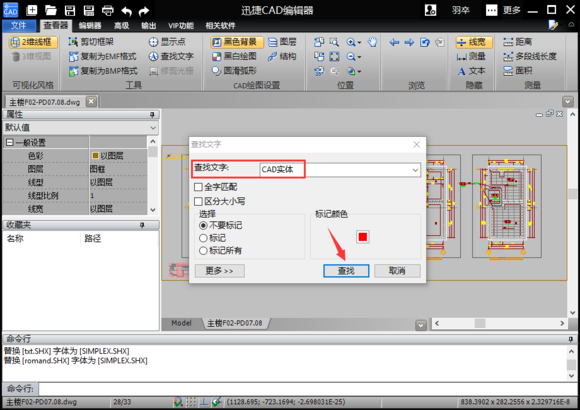Click 复制为BMP格式 tool

pyautogui.click(x=103, y=71)
